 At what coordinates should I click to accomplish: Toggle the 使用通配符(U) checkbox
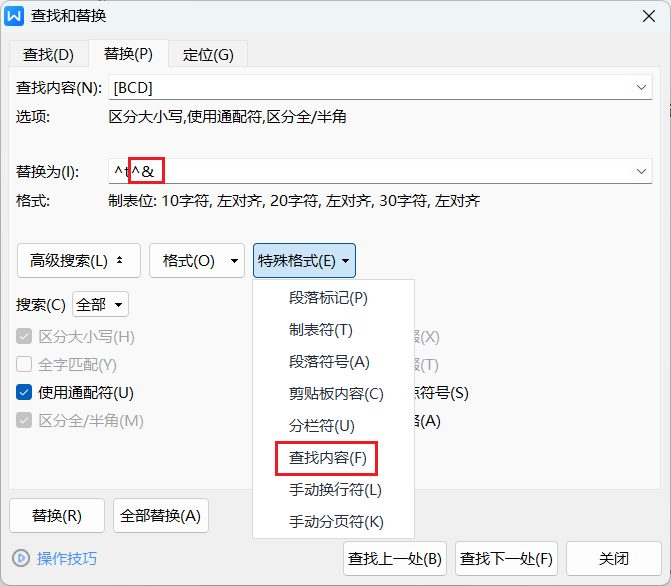[x=25, y=393]
